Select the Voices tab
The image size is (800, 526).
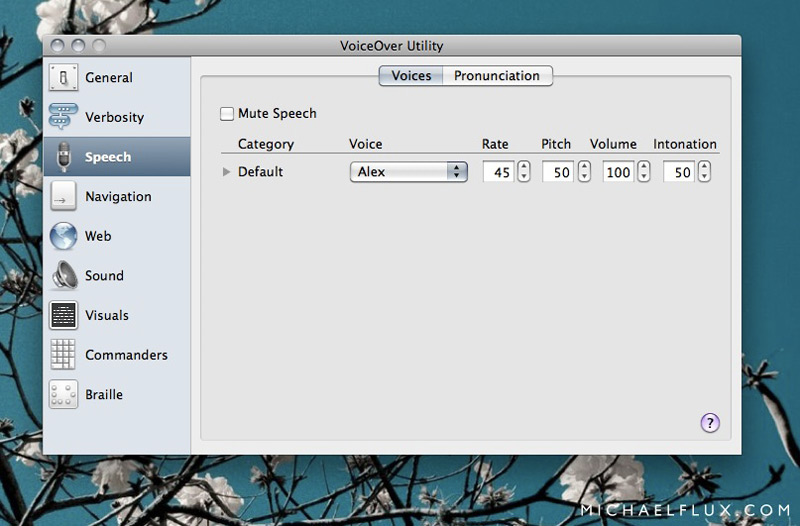tap(411, 76)
